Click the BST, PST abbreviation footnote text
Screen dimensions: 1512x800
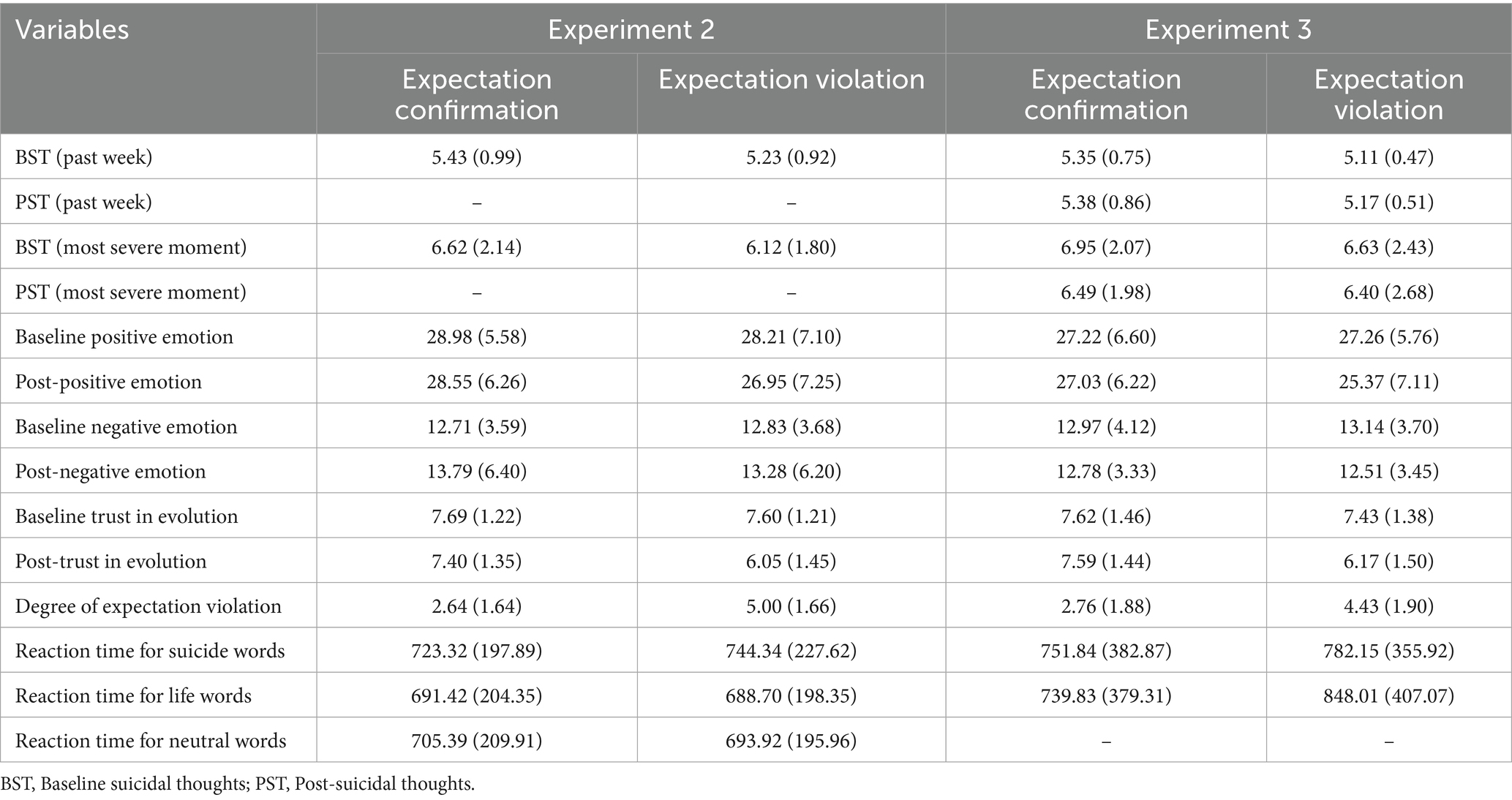(238, 785)
